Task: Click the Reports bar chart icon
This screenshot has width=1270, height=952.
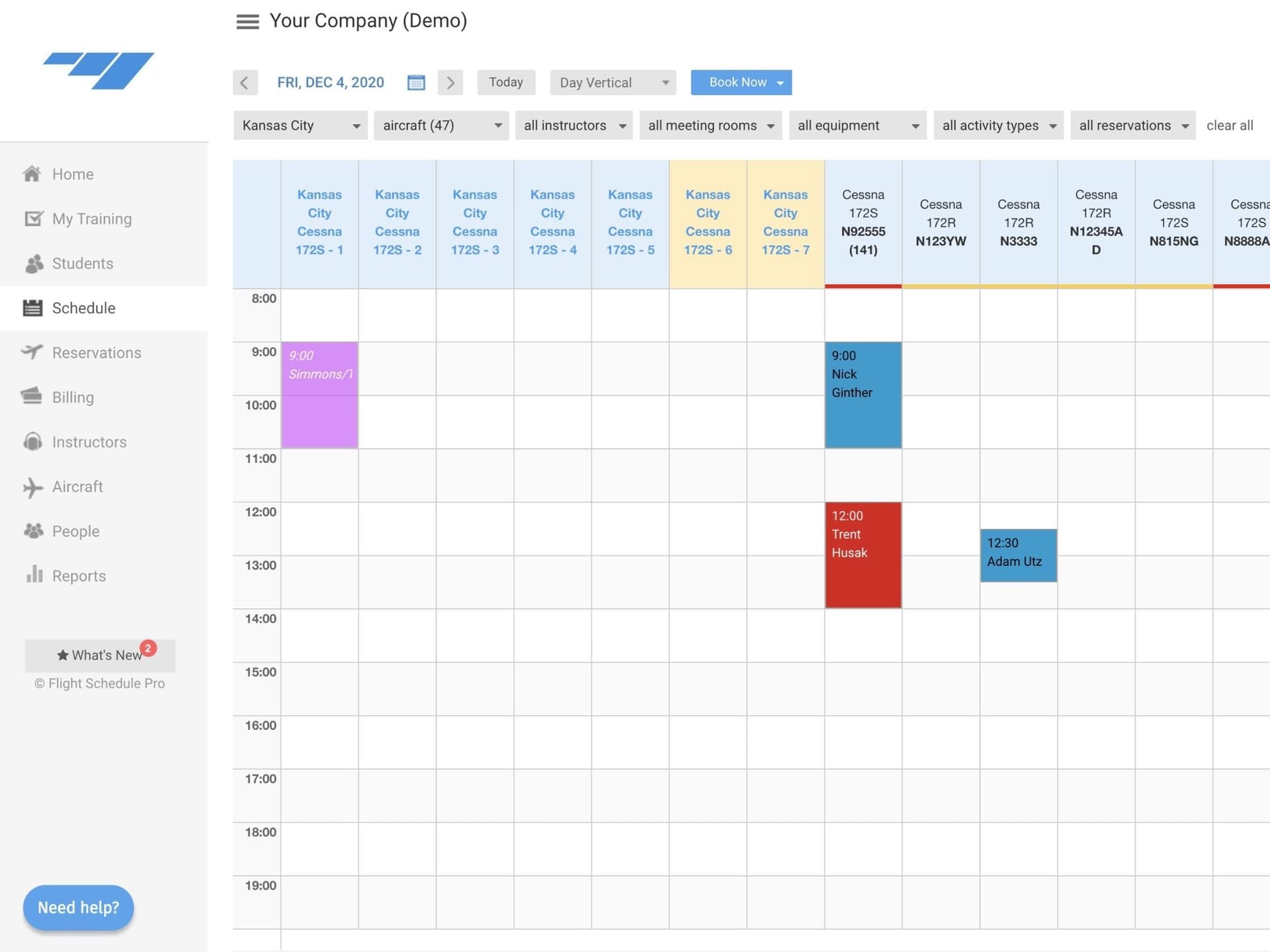Action: tap(34, 575)
